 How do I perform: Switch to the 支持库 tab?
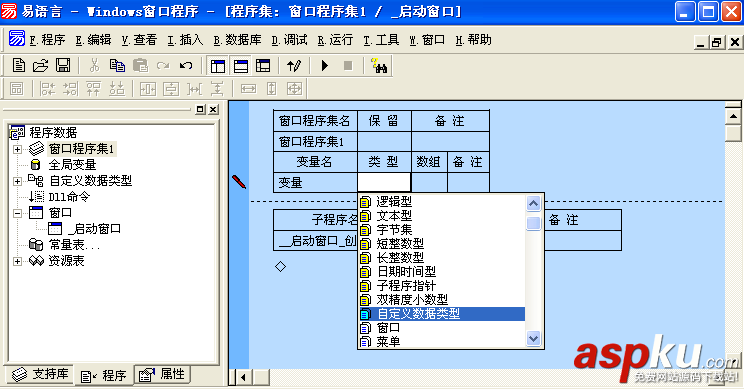[40, 375]
